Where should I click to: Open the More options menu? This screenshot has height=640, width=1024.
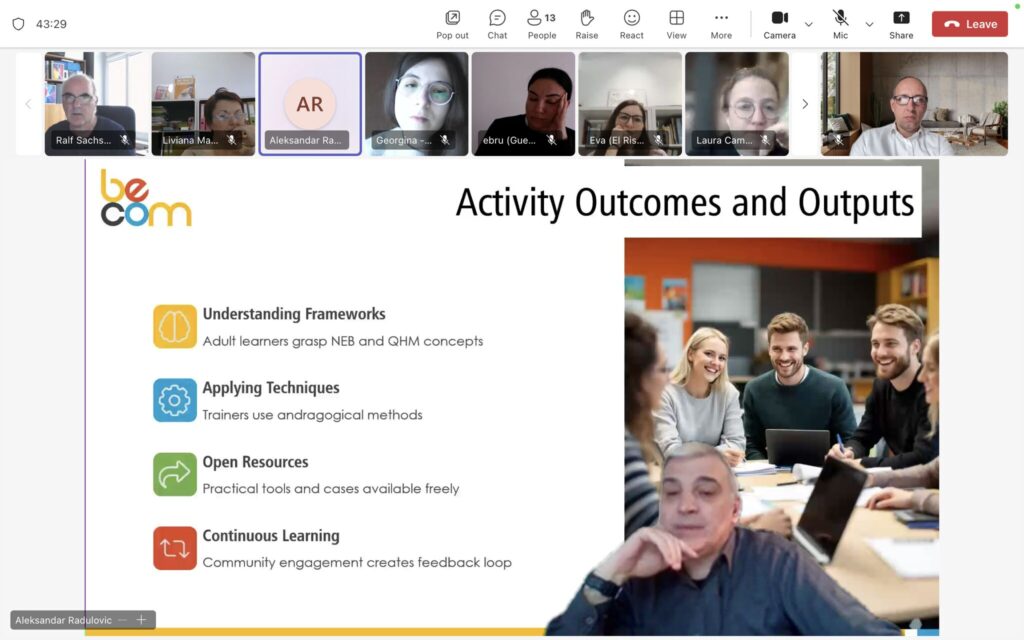(721, 24)
